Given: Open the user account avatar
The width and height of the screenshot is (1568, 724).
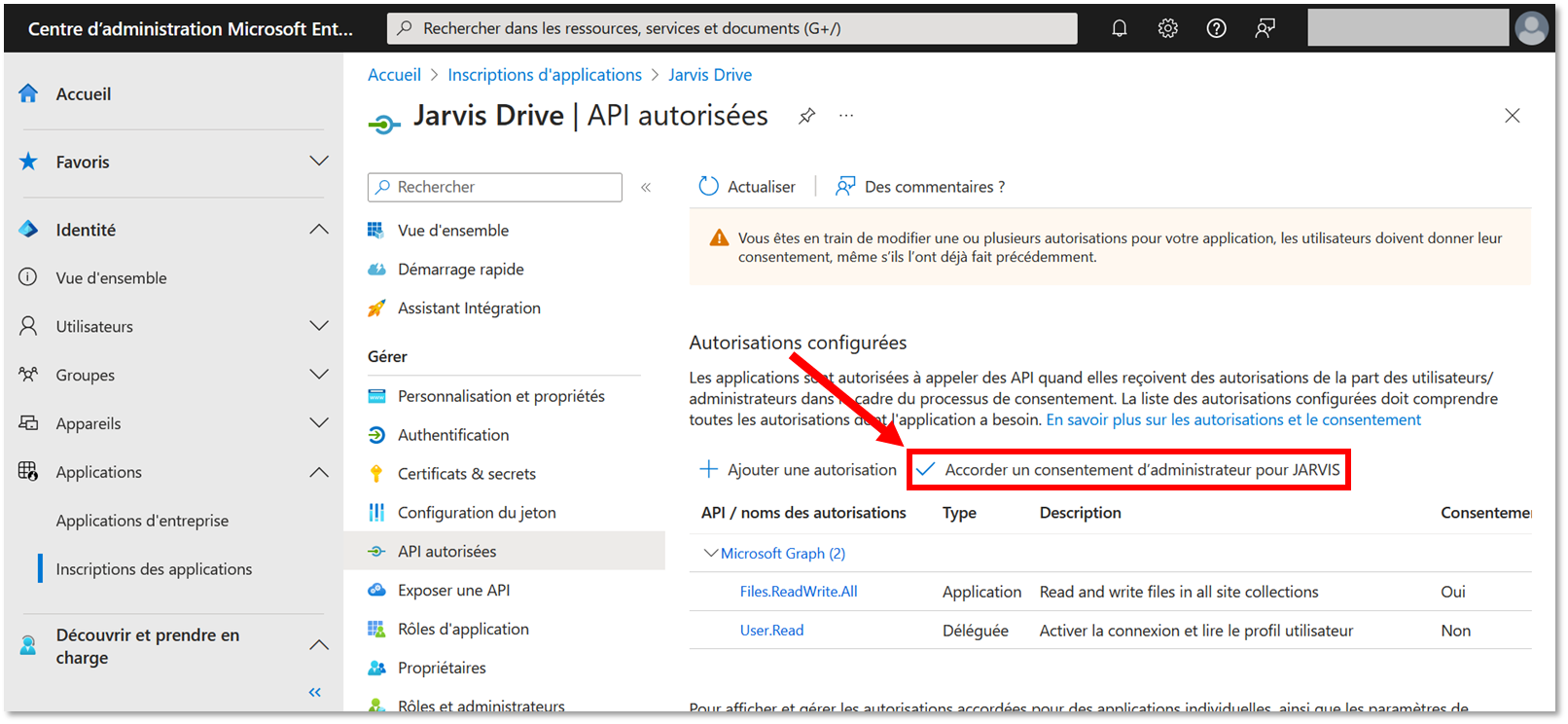Looking at the screenshot, I should 1531,28.
